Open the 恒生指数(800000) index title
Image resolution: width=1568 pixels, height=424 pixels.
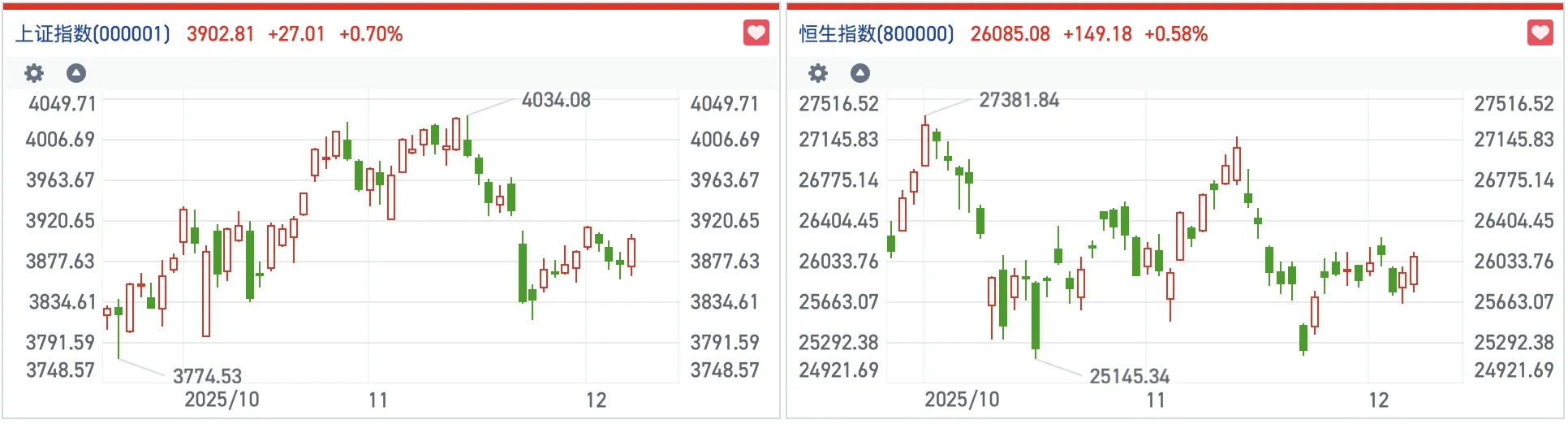click(877, 34)
